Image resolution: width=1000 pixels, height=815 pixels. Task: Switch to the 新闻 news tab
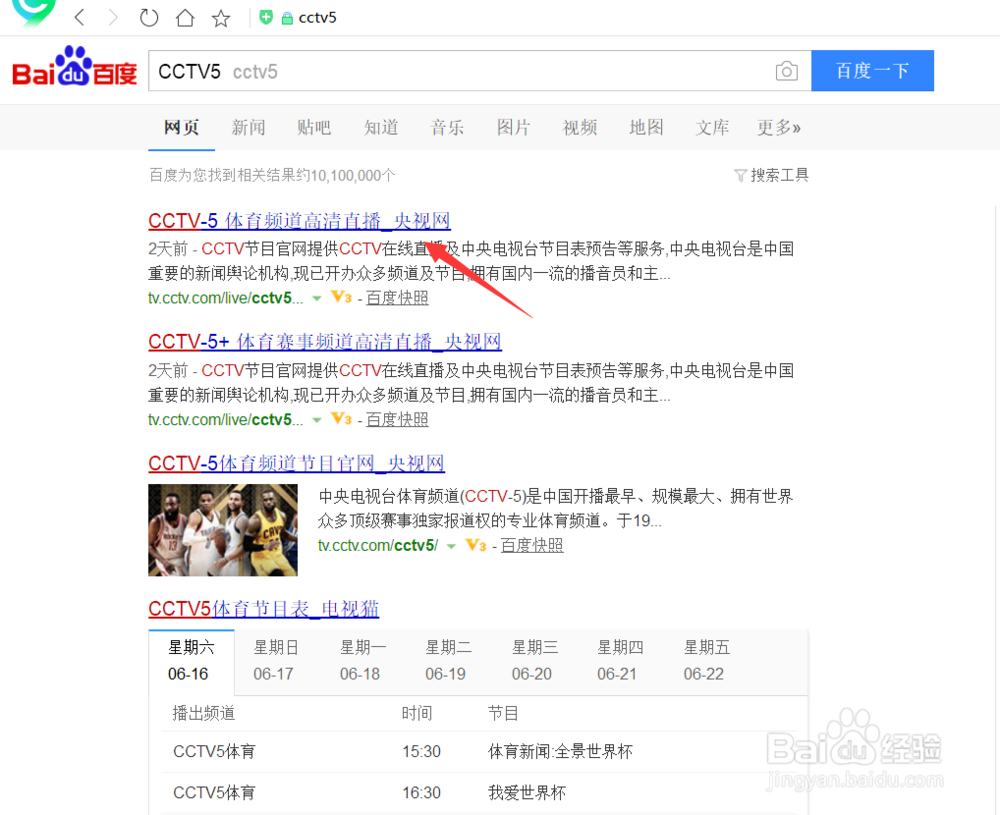tap(247, 127)
